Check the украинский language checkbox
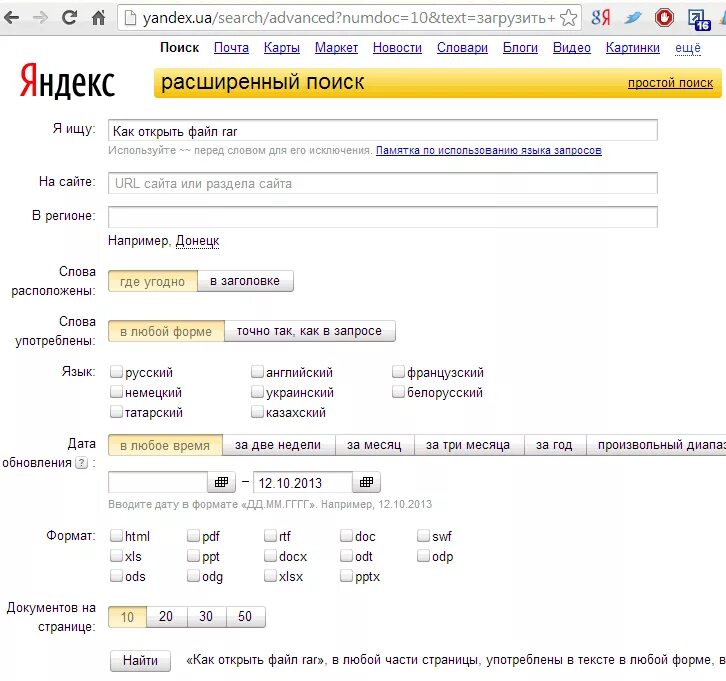Image resolution: width=726 pixels, height=681 pixels. [x=257, y=392]
